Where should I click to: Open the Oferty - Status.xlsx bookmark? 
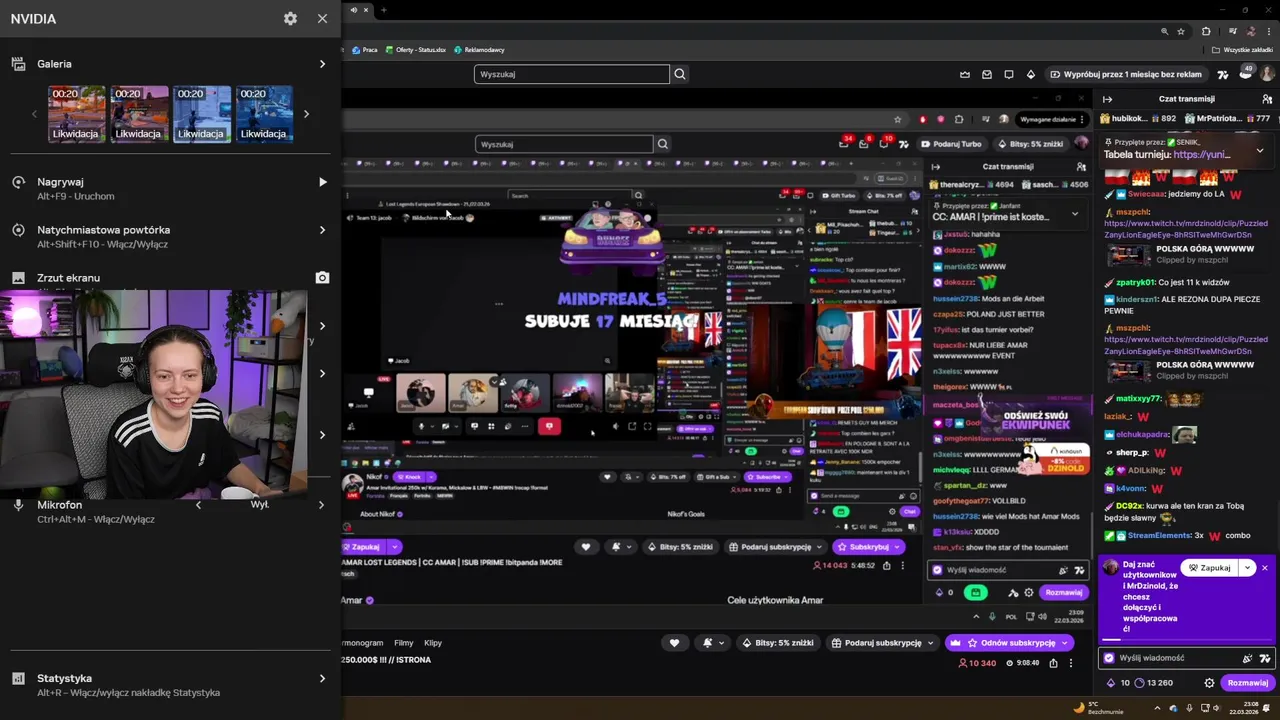(415, 49)
